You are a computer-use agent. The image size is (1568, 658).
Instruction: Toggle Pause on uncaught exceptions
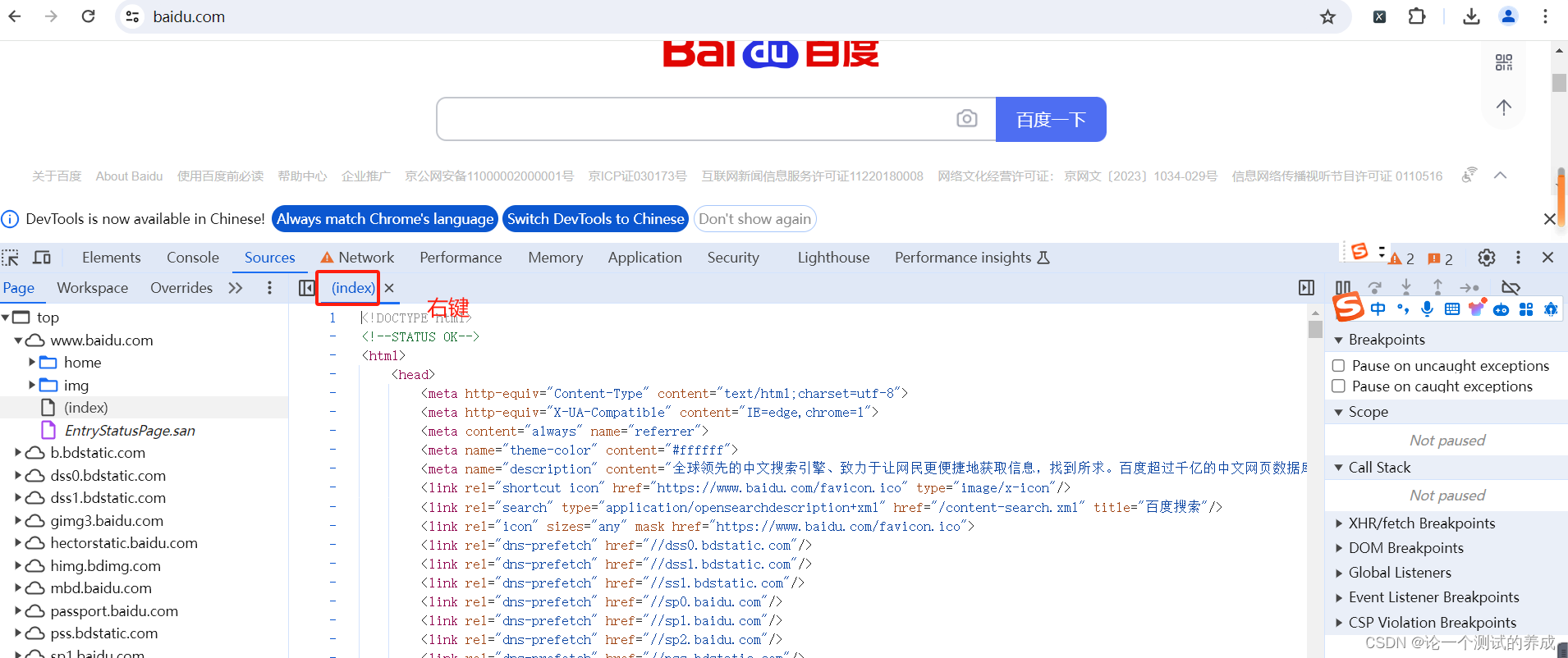1338,365
